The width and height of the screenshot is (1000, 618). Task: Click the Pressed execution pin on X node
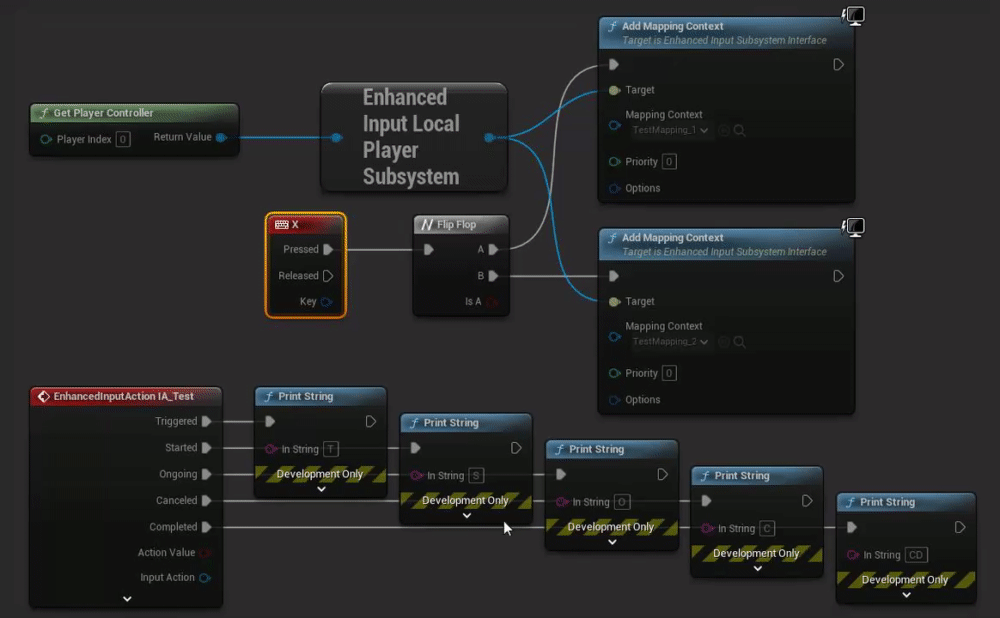pyautogui.click(x=328, y=249)
